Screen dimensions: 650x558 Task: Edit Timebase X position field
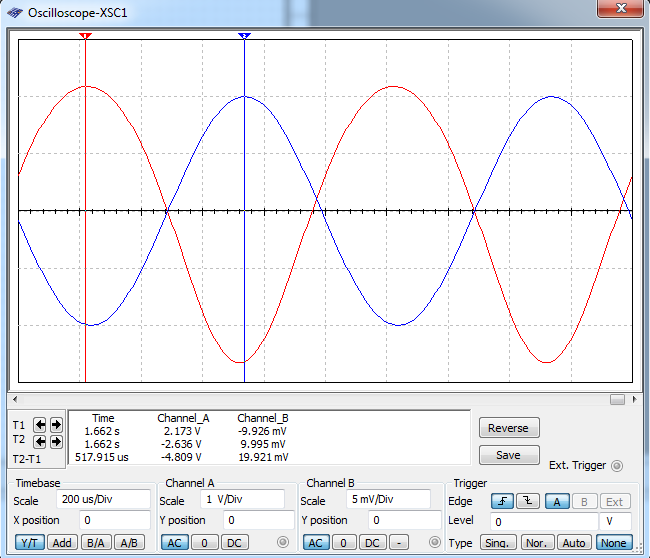click(x=115, y=520)
